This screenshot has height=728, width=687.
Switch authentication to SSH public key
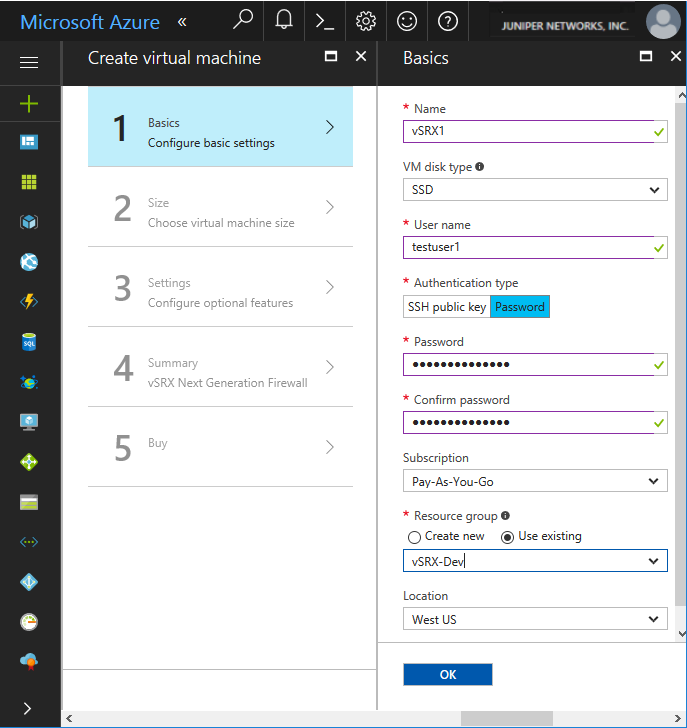click(x=446, y=307)
